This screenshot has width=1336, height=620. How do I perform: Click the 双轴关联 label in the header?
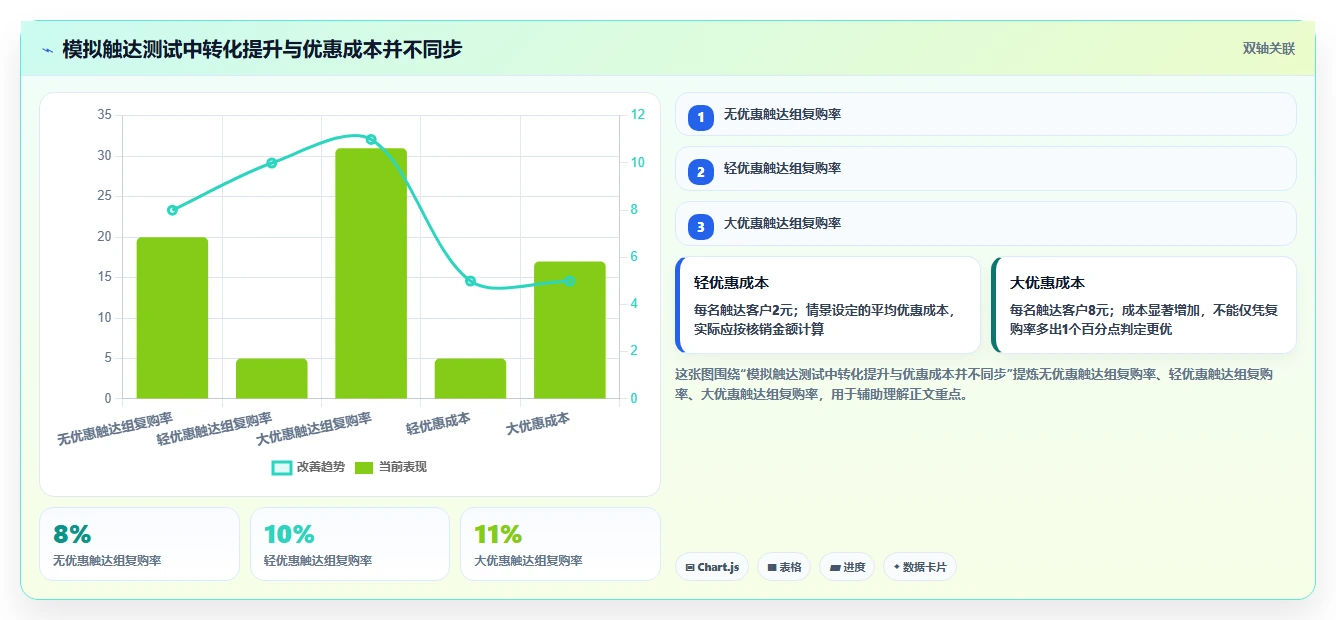point(1268,48)
